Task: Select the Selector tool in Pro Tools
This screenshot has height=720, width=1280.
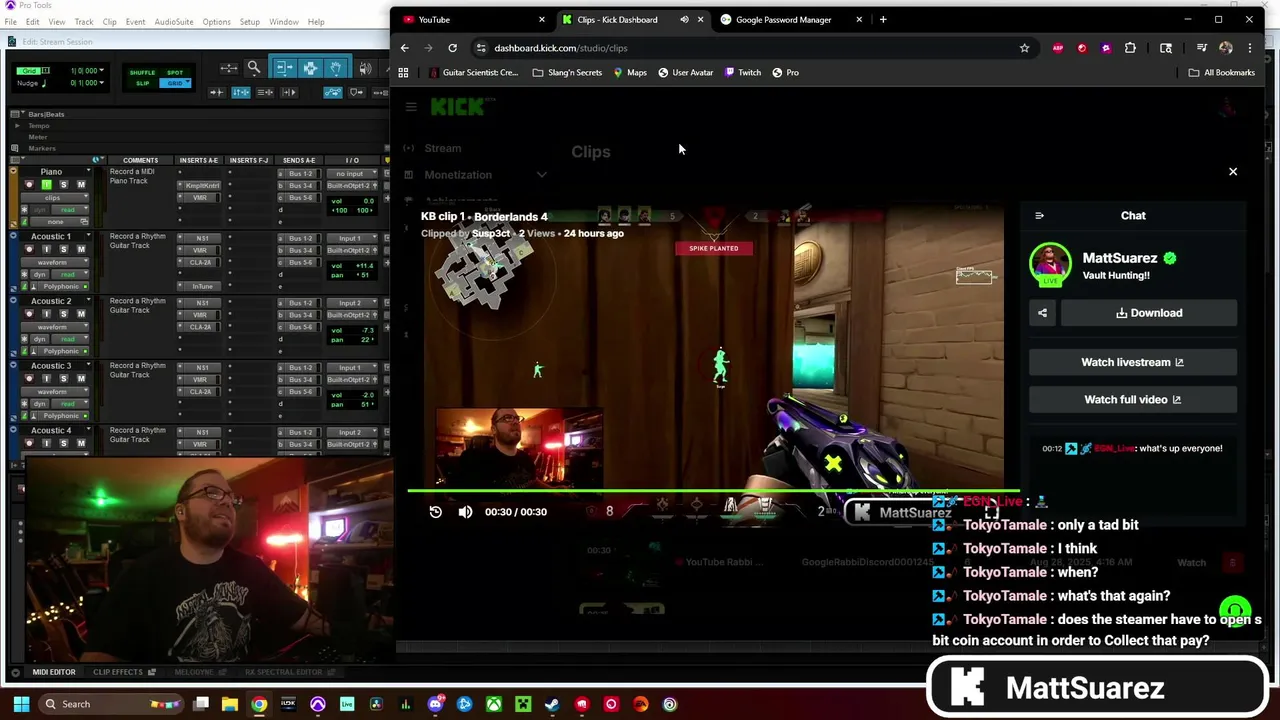Action: pos(310,68)
